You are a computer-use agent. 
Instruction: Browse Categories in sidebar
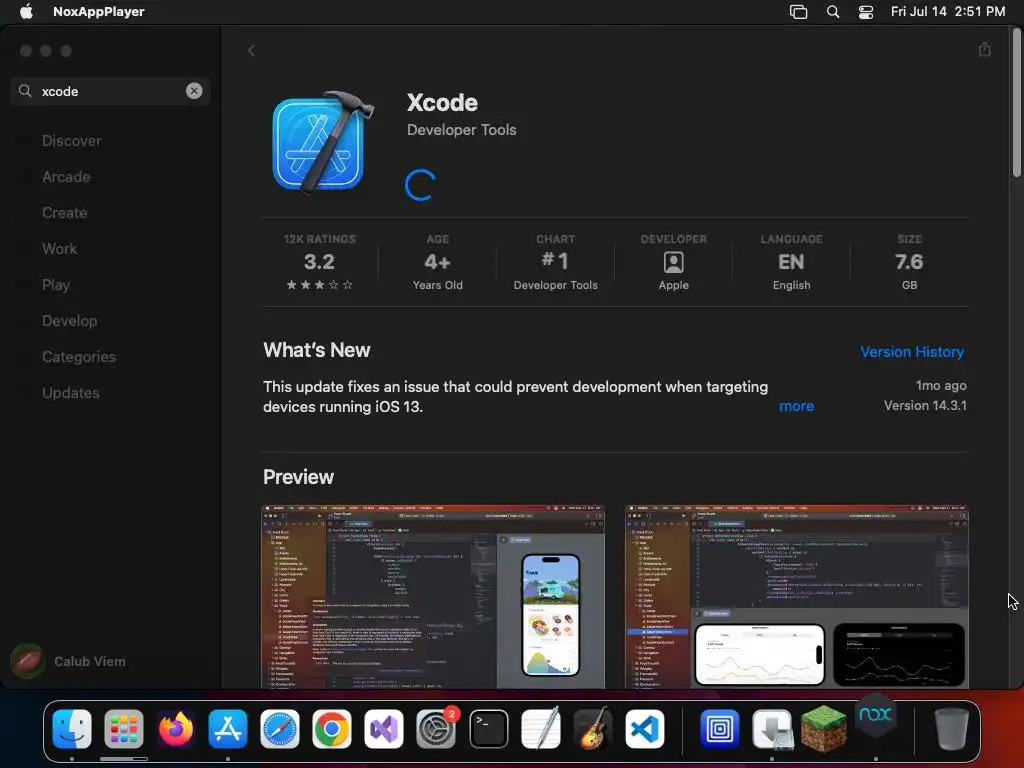tap(79, 357)
